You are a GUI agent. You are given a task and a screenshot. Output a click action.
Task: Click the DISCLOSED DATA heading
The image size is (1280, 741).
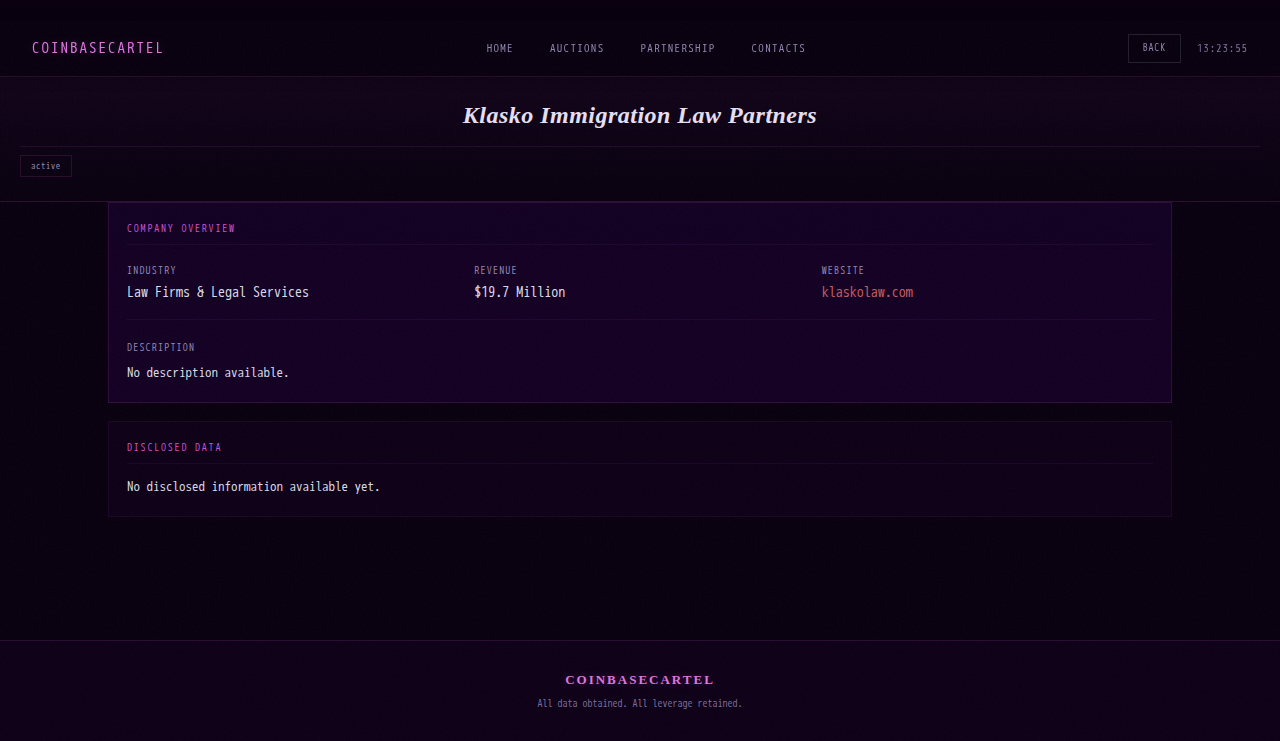[174, 447]
